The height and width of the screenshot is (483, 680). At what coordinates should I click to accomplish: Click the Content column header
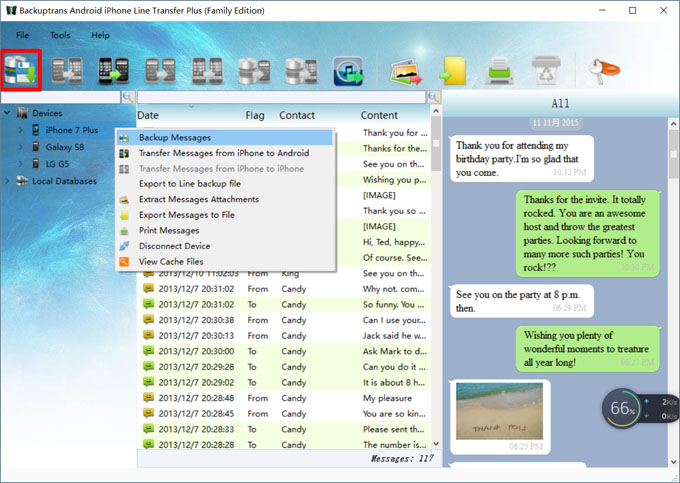coord(379,115)
